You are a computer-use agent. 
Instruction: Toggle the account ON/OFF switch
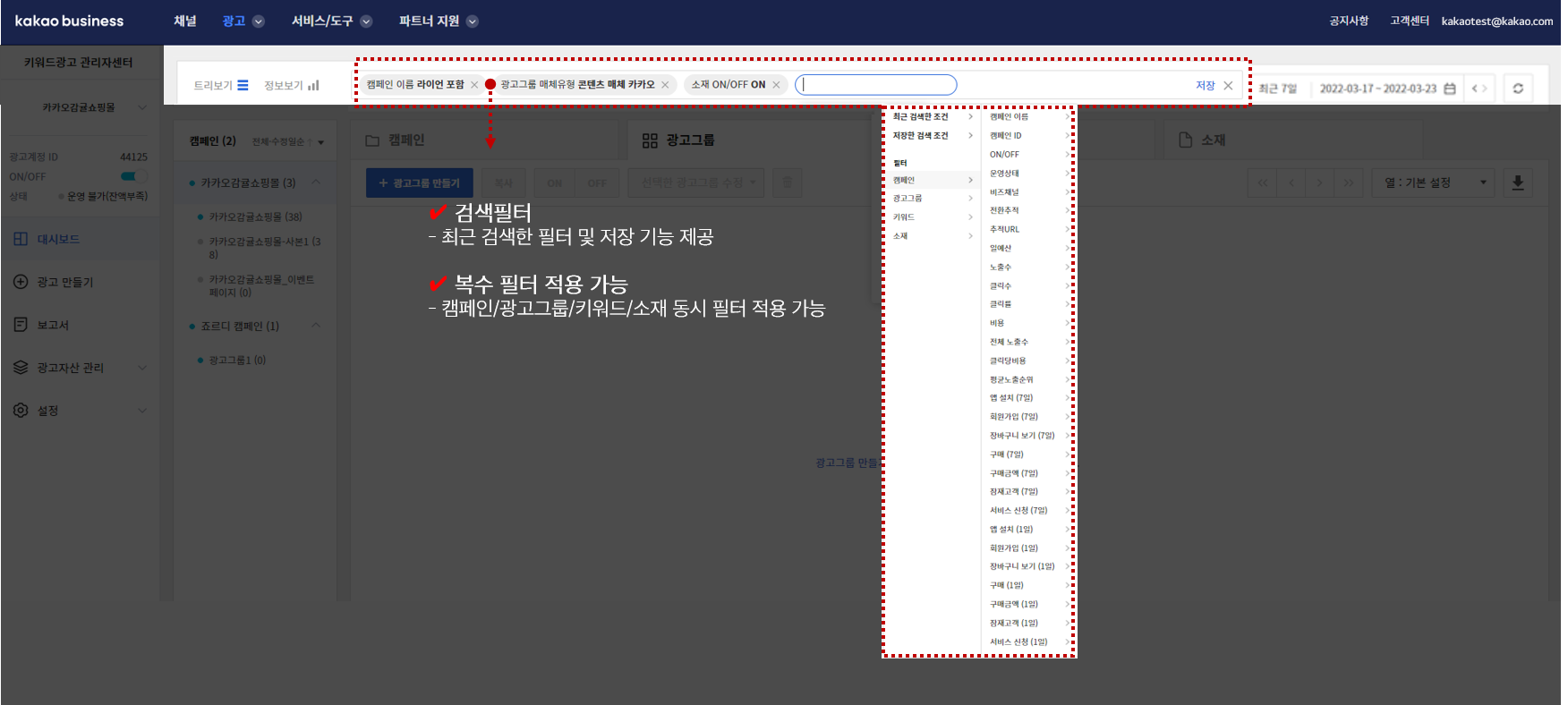133,176
